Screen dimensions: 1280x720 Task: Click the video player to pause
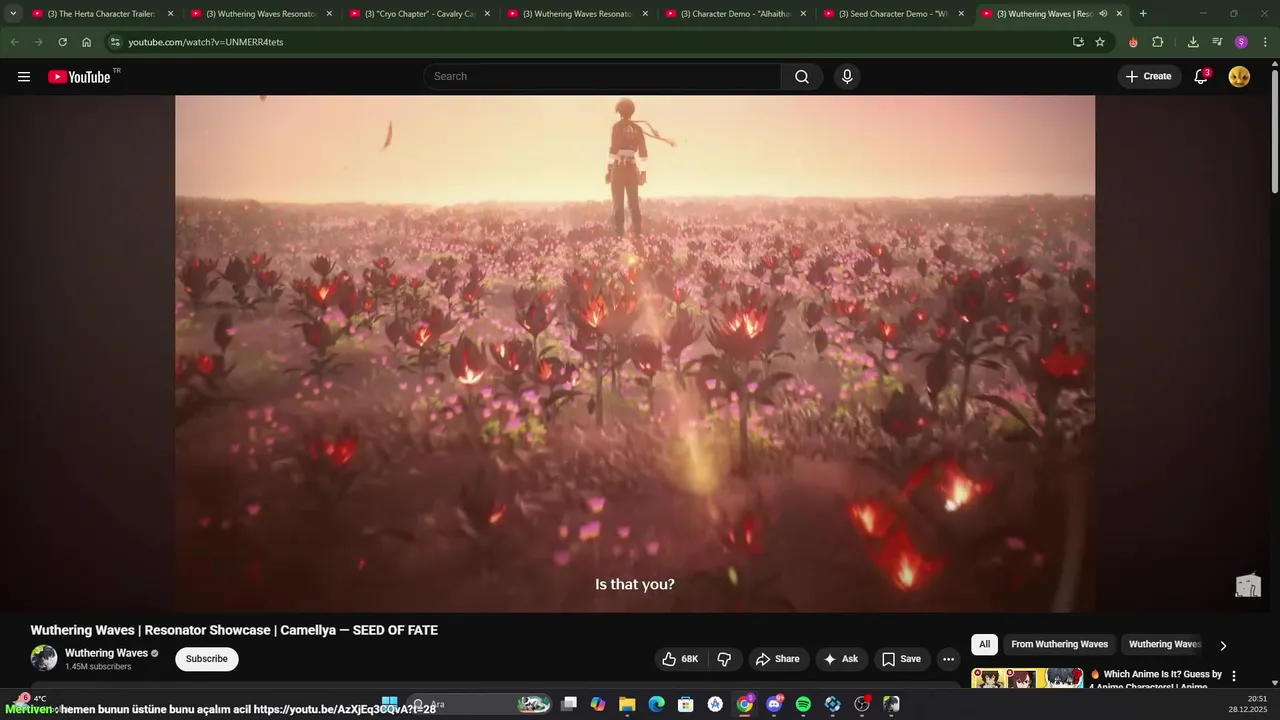[635, 353]
